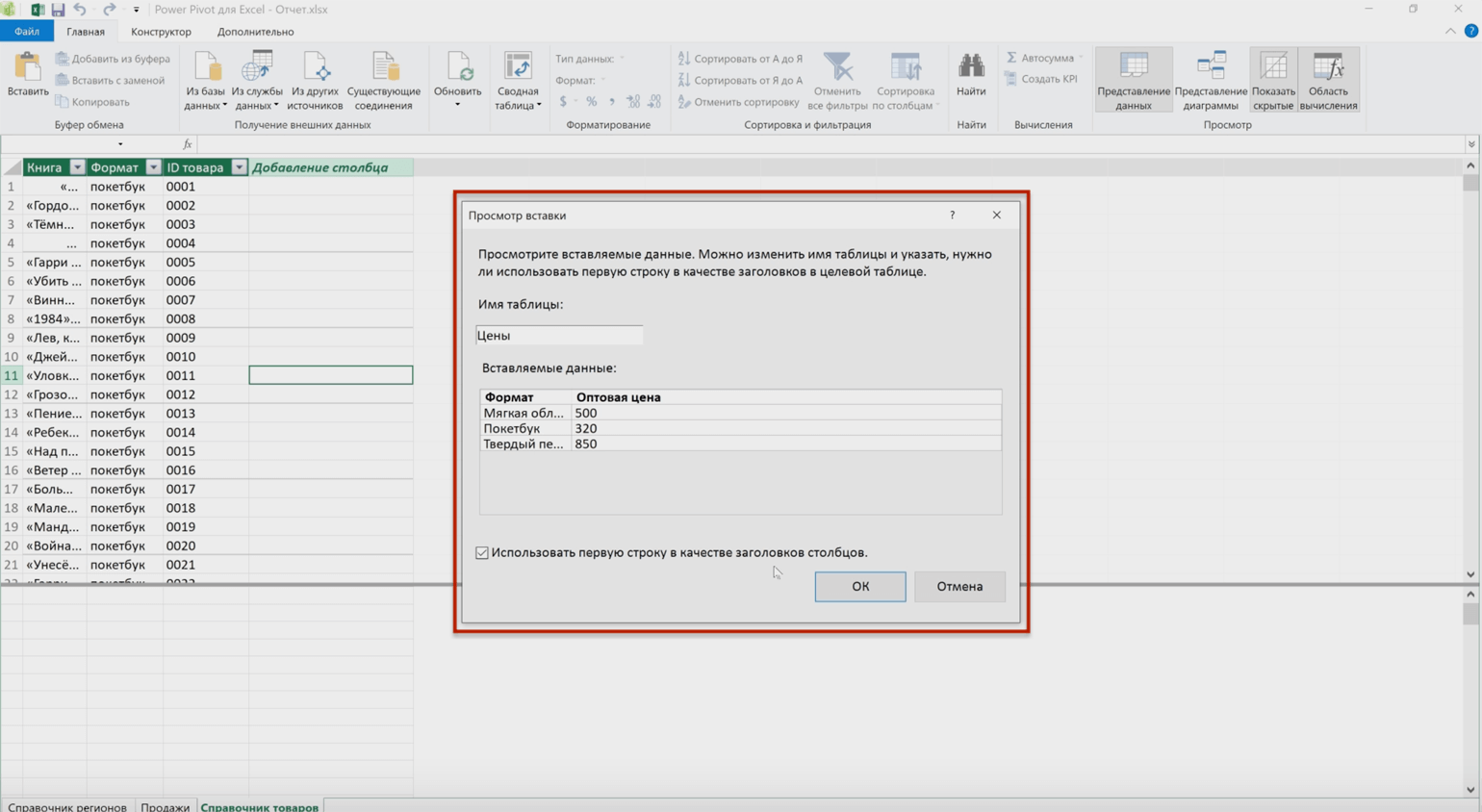Click Оптовая цена header in preview

(619, 397)
